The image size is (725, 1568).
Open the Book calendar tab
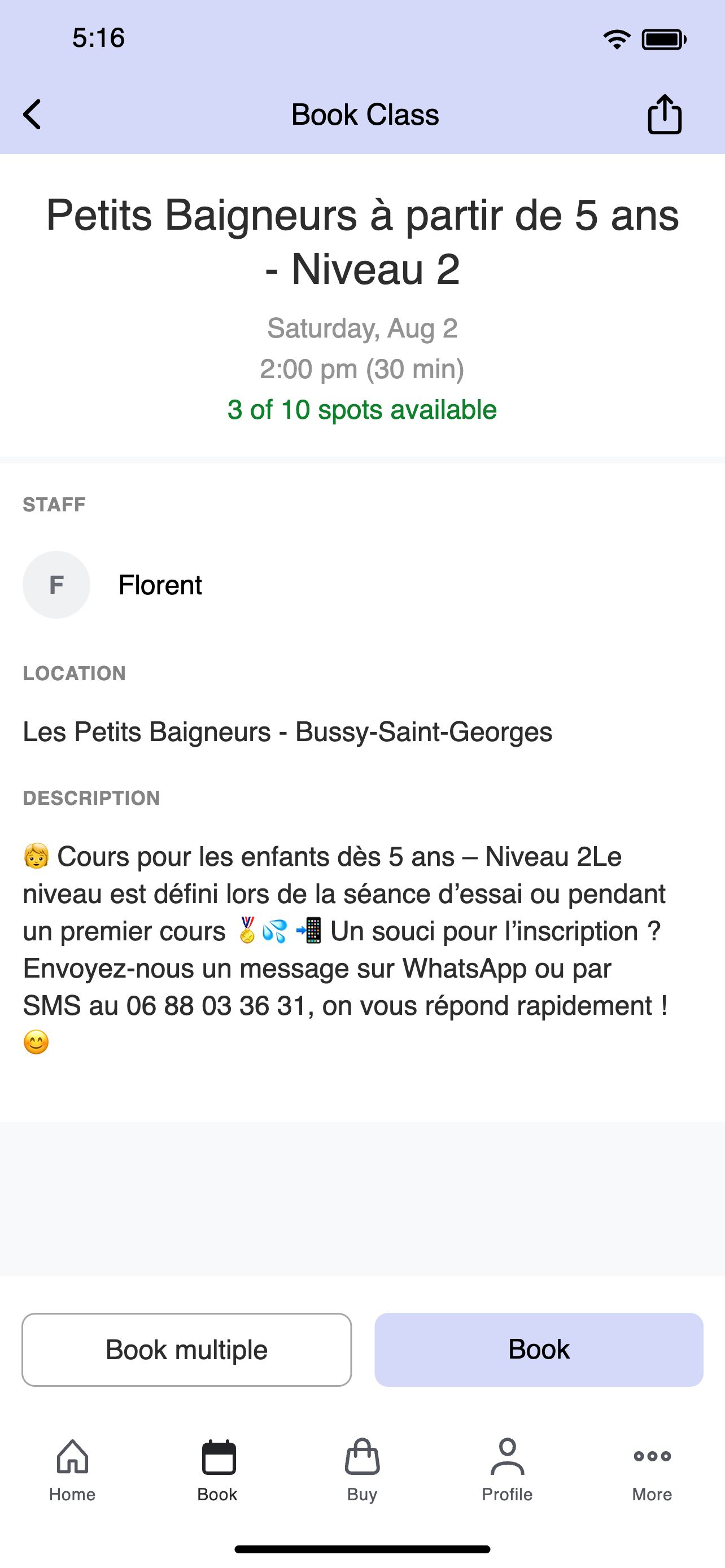218,1470
